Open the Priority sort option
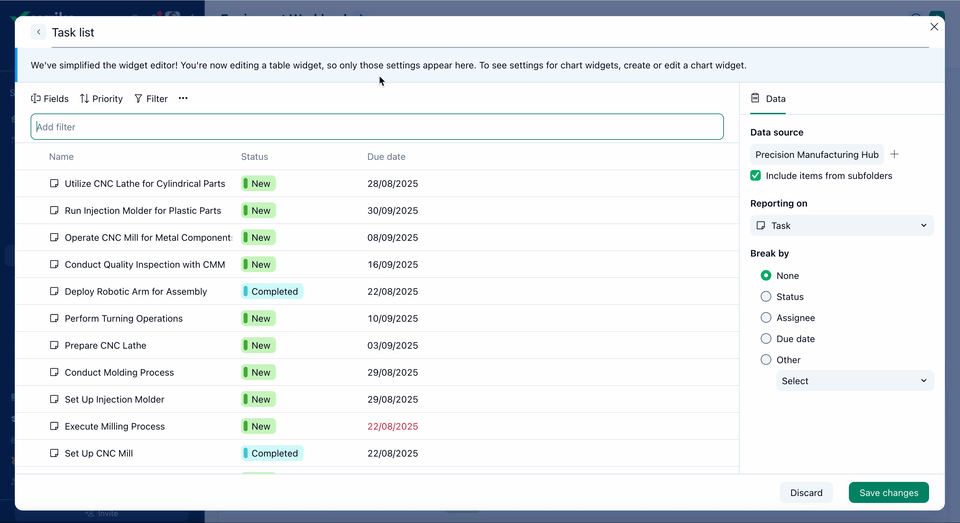960x523 pixels. 101,99
